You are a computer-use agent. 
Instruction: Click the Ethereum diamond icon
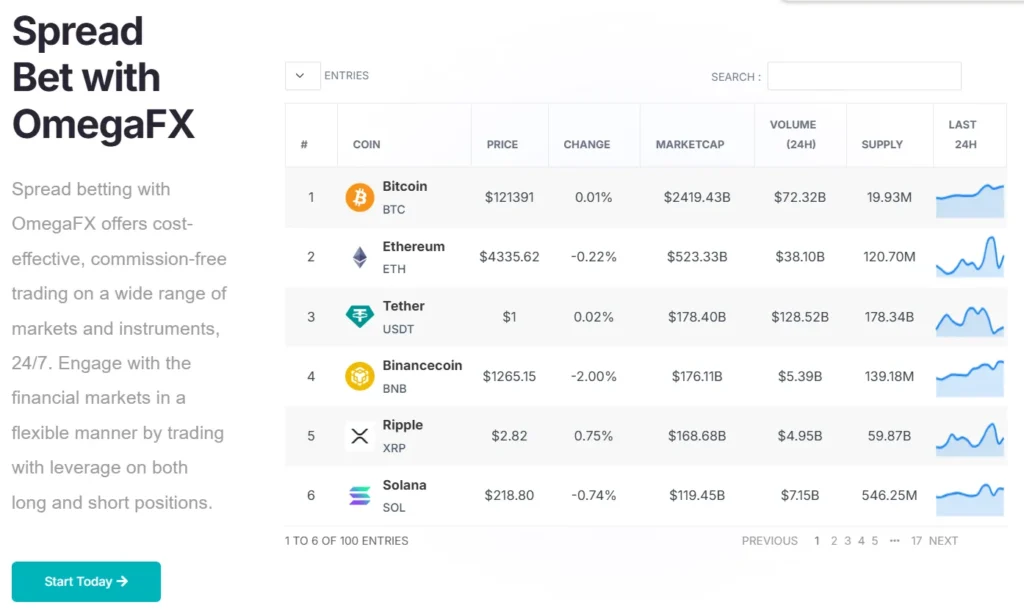point(360,257)
